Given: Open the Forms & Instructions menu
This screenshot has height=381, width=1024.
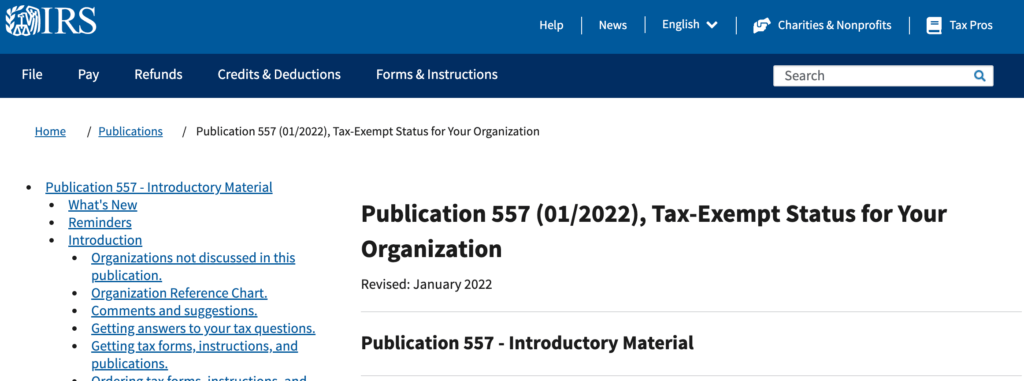Looking at the screenshot, I should click(x=436, y=75).
